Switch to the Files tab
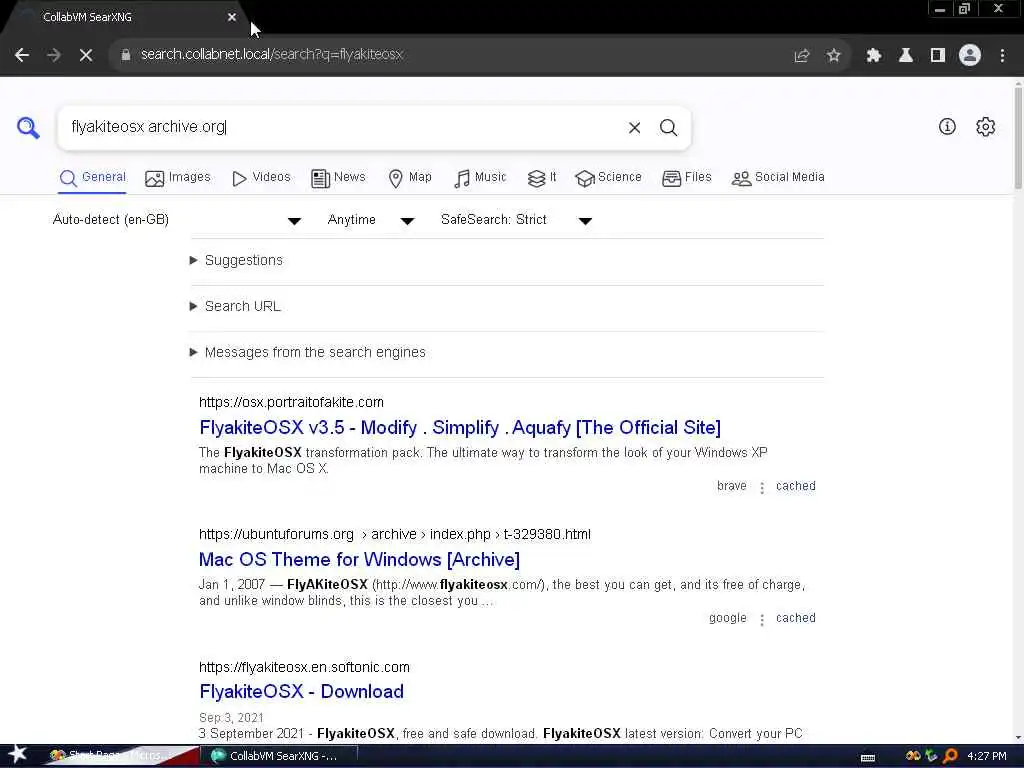Screen dimensions: 1024x768 coord(686,178)
